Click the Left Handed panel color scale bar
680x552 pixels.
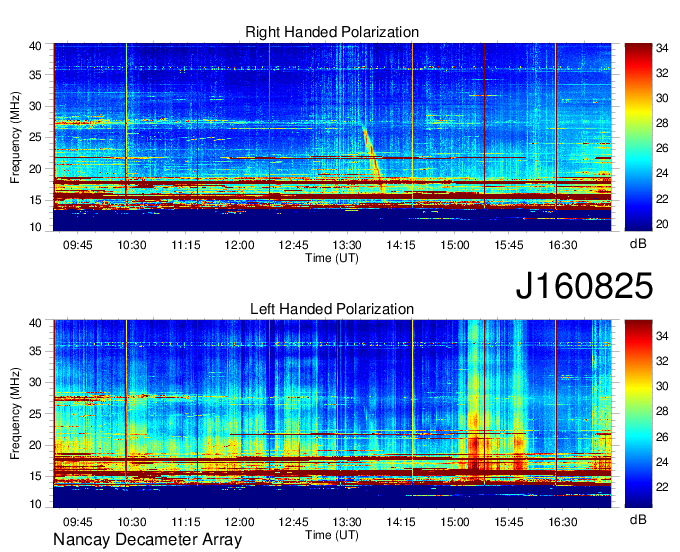[x=638, y=414]
